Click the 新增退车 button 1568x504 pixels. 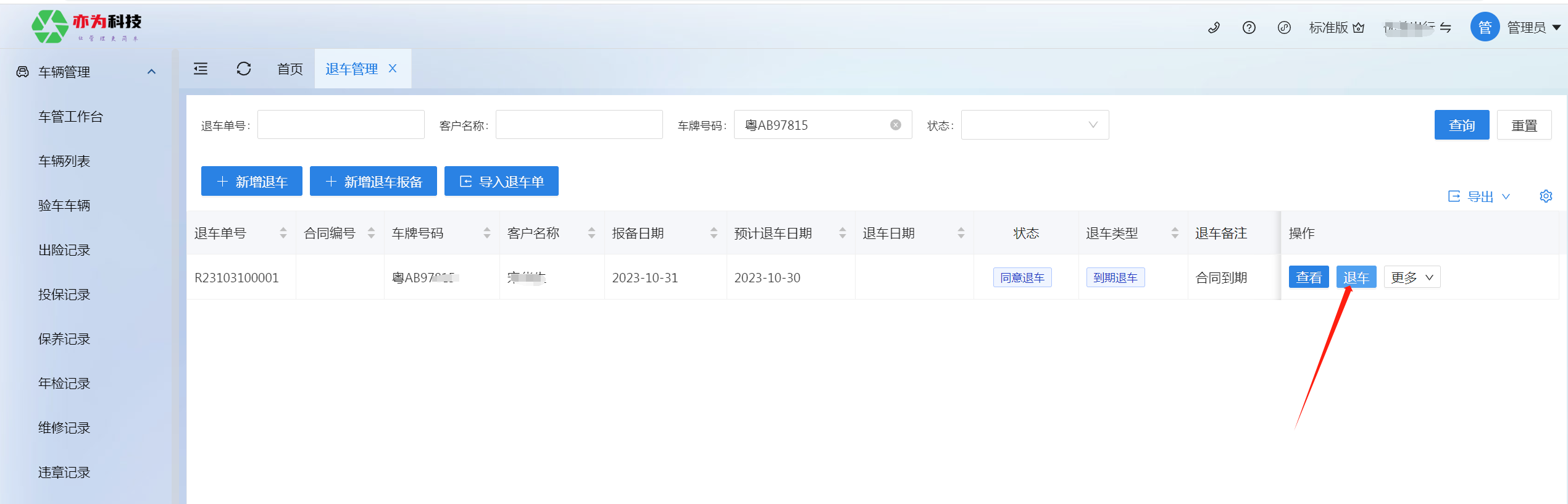pyautogui.click(x=252, y=182)
